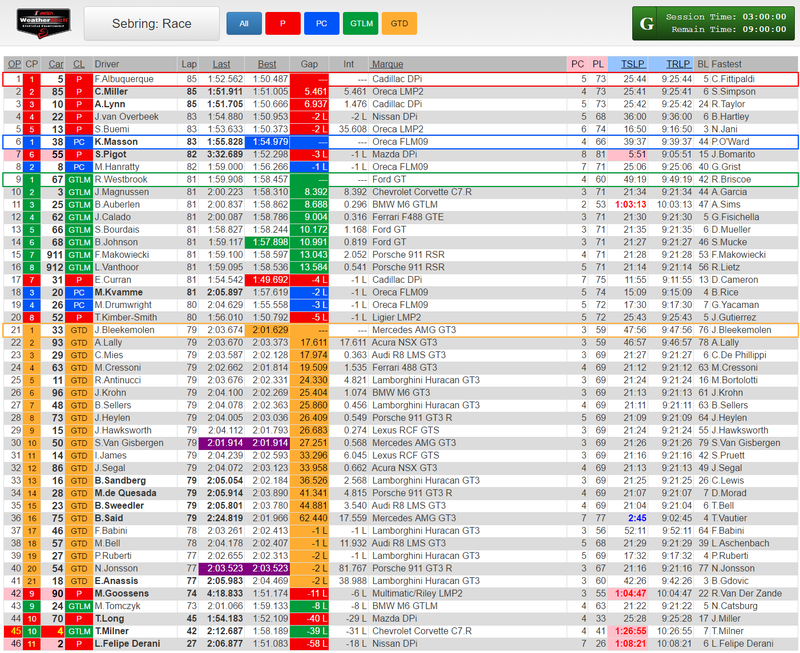800x653 pixels.
Task: Click the Remain Time 09:00:00 readout
Action: coord(729,30)
